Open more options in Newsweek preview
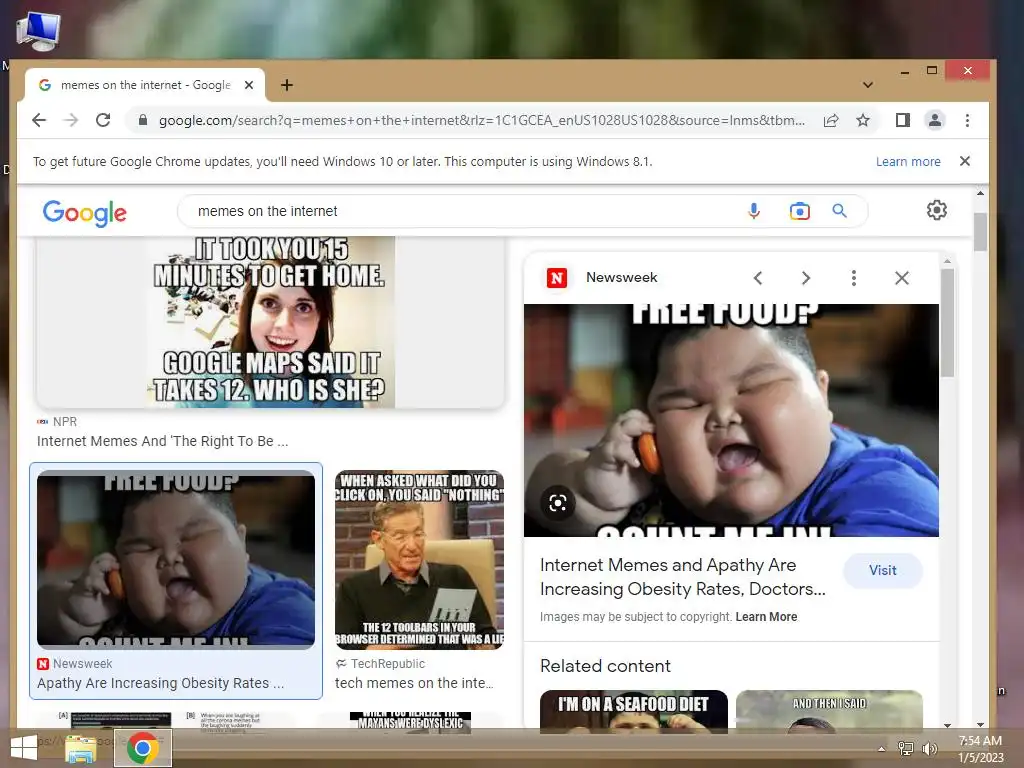This screenshot has height=768, width=1024. coord(854,278)
